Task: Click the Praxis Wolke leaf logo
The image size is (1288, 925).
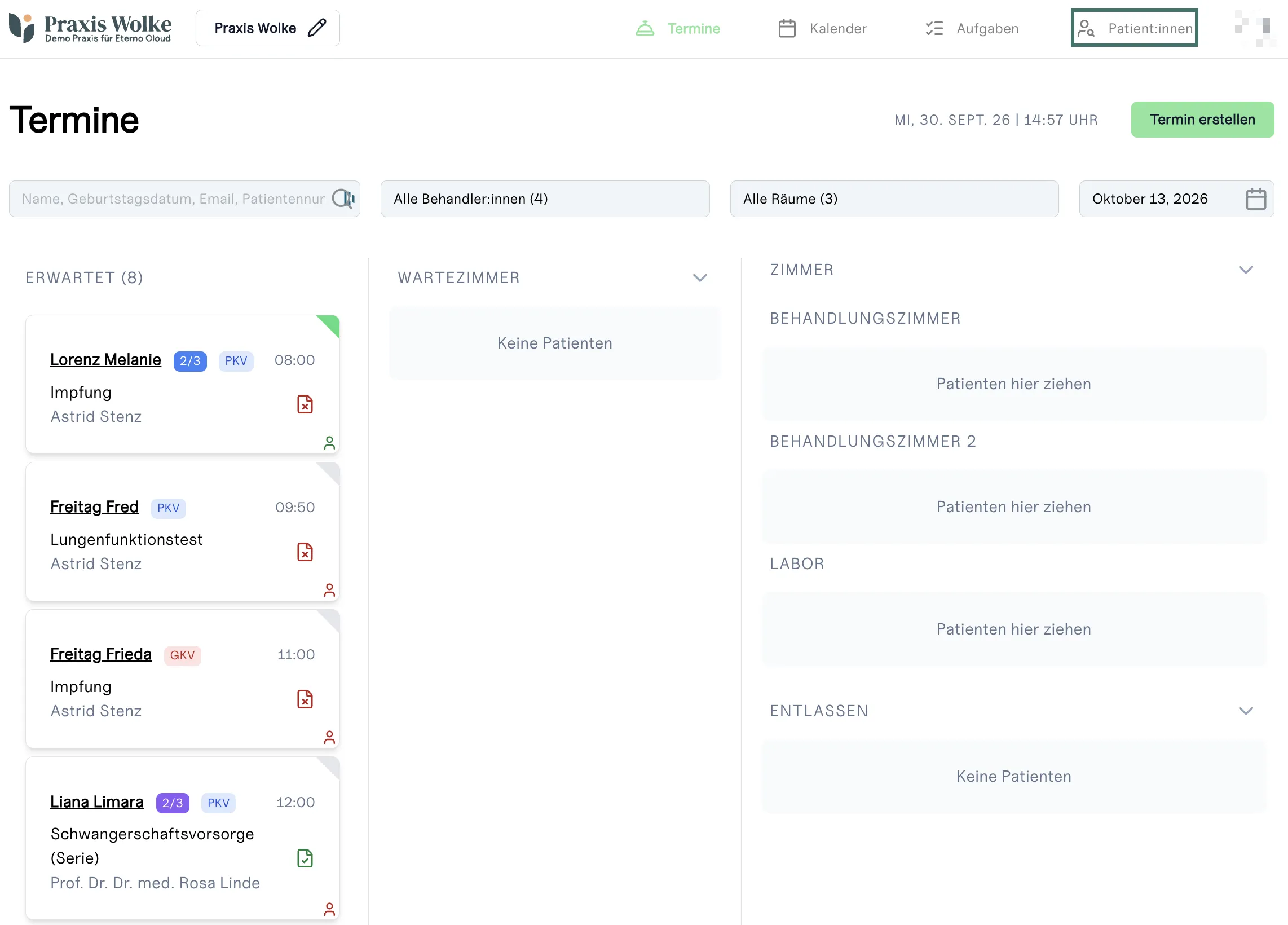Action: tap(21, 28)
